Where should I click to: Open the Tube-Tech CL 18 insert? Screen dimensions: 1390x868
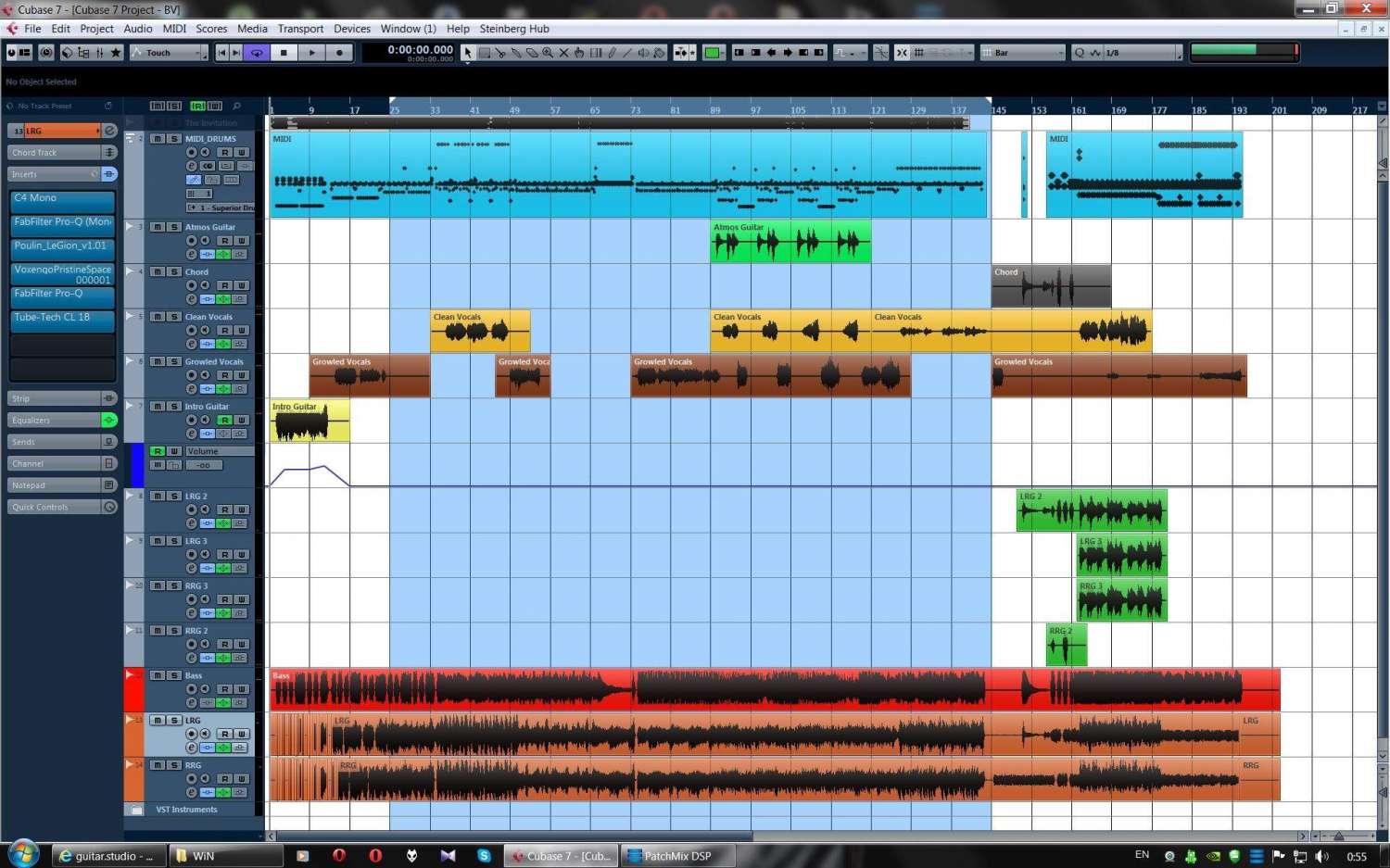pos(62,321)
